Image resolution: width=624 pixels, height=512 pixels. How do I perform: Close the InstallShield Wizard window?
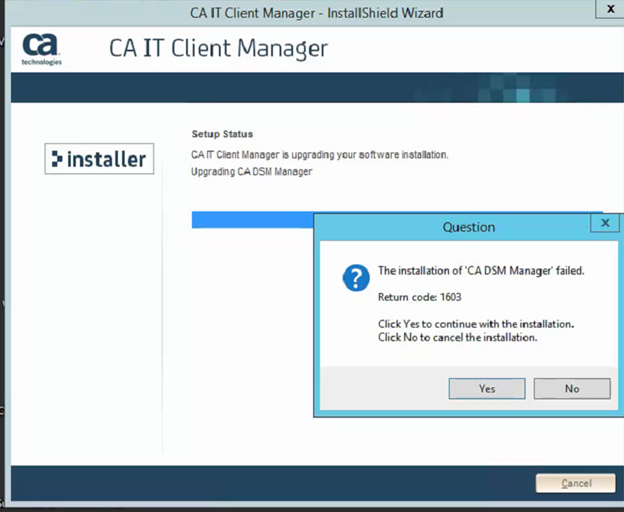click(610, 8)
